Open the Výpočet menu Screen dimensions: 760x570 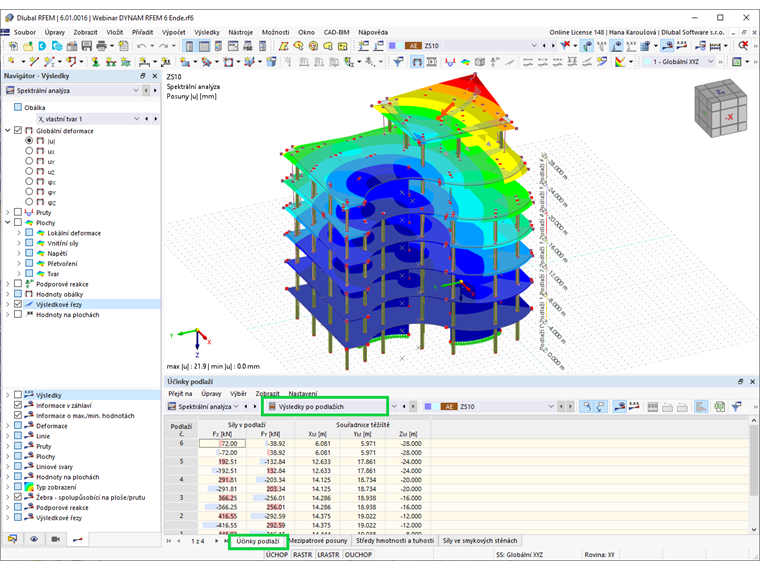(x=174, y=32)
